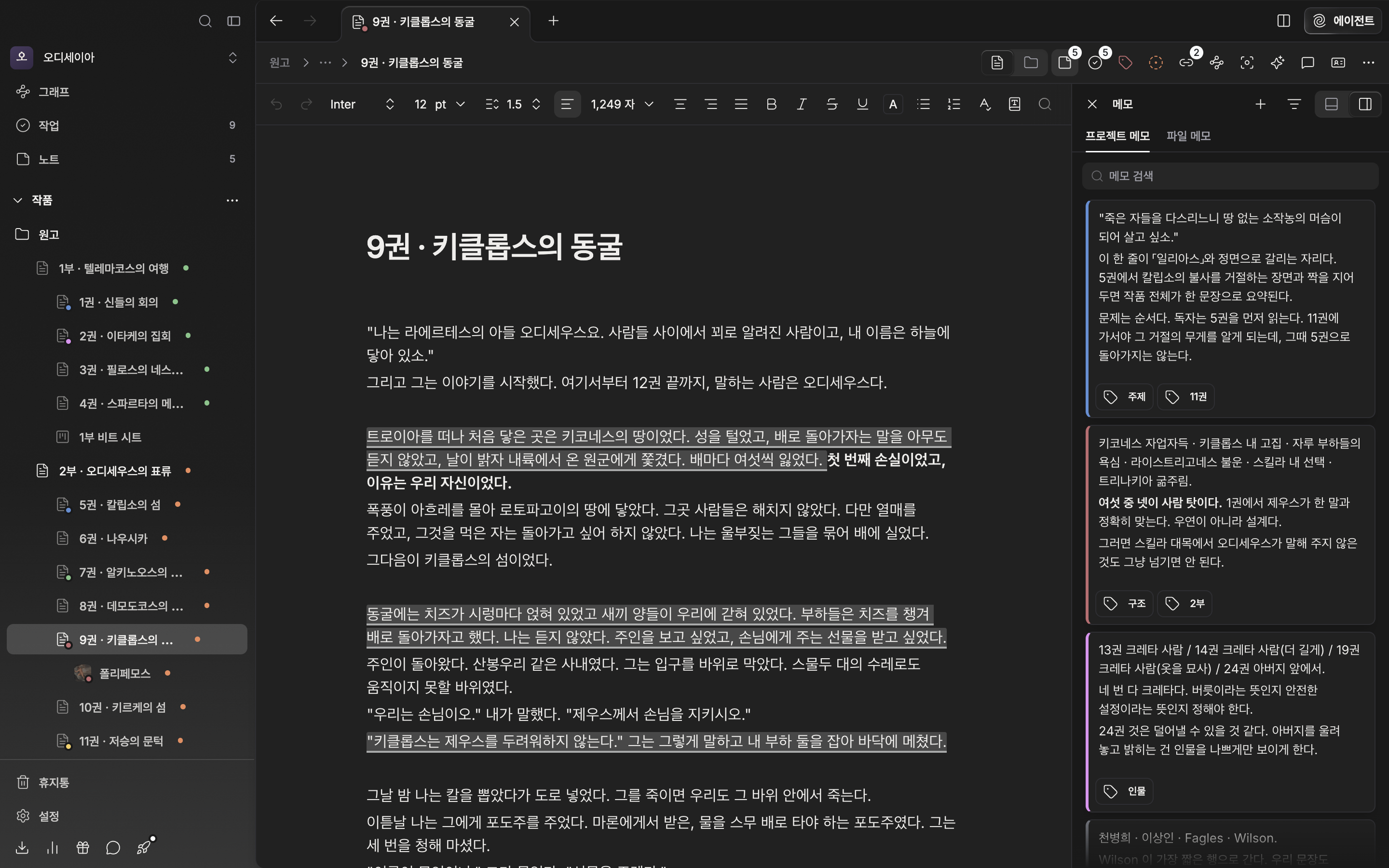This screenshot has height=868, width=1389.
Task: Open header more options ellipsis
Action: [1368, 63]
